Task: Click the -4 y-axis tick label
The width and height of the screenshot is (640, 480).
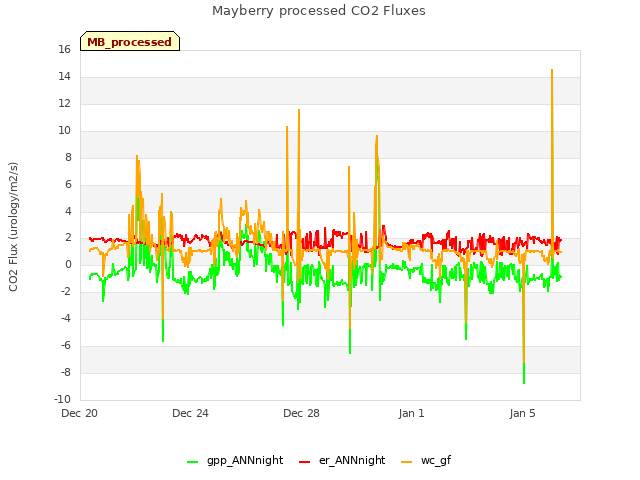Action: click(x=66, y=319)
